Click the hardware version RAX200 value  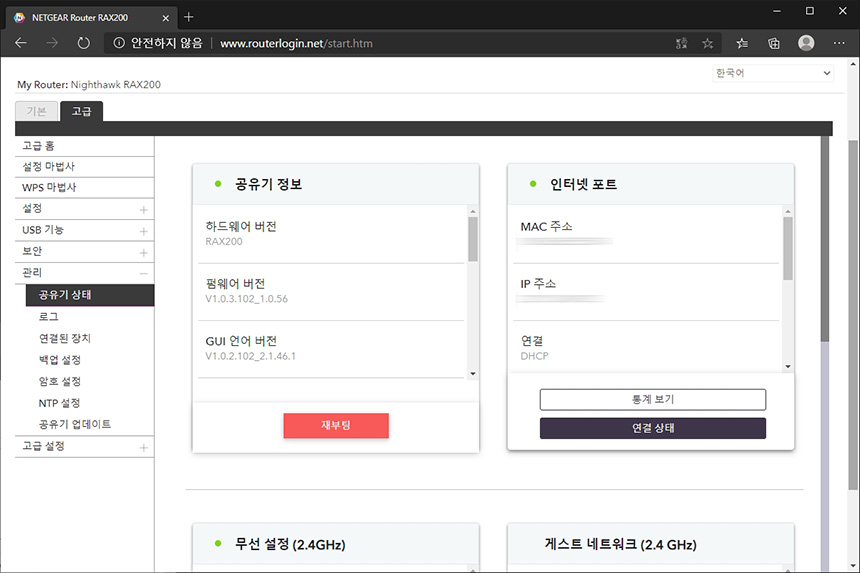pyautogui.click(x=224, y=241)
